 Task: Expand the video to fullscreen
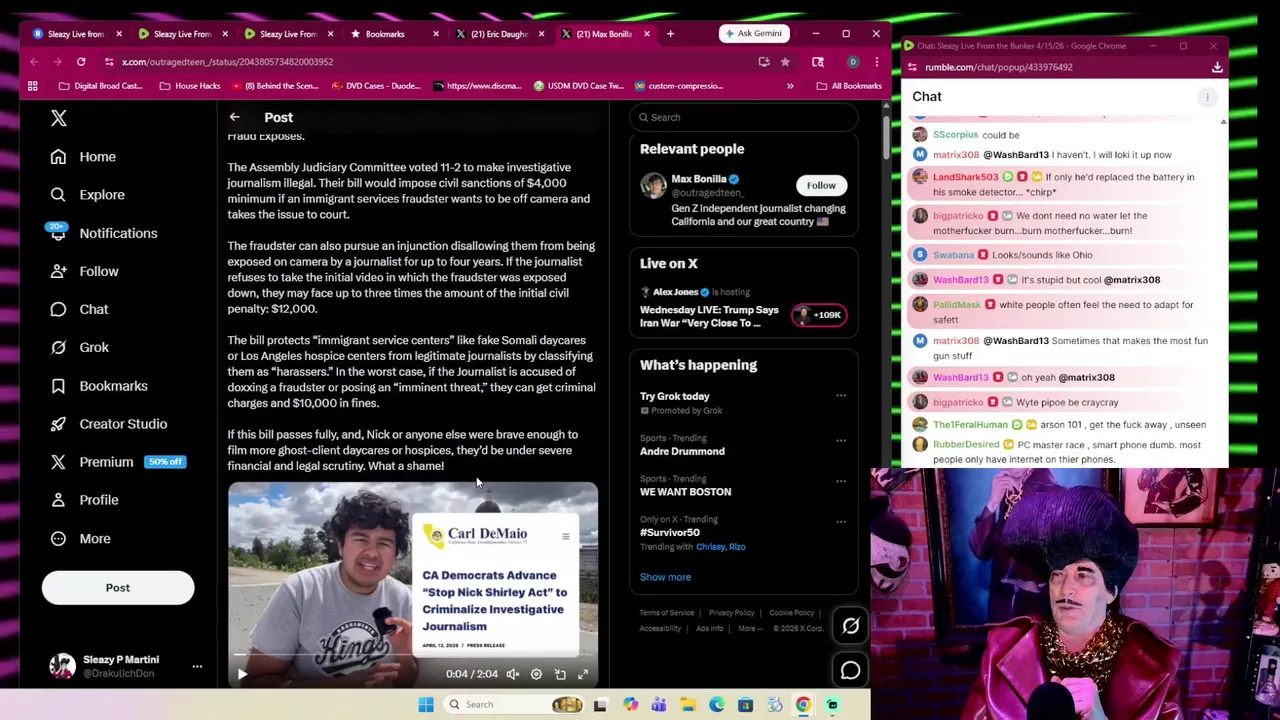(583, 674)
